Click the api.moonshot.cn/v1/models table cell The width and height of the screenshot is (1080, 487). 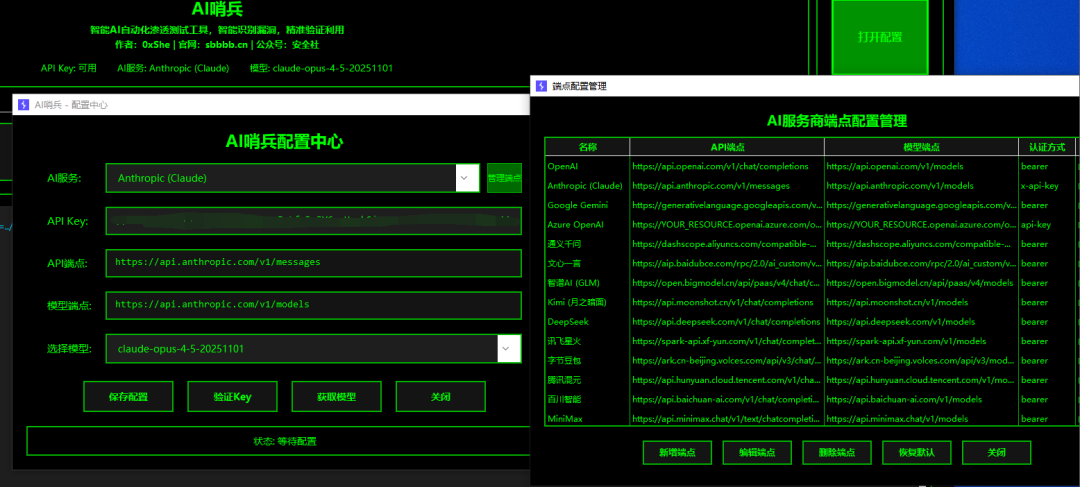(922, 302)
